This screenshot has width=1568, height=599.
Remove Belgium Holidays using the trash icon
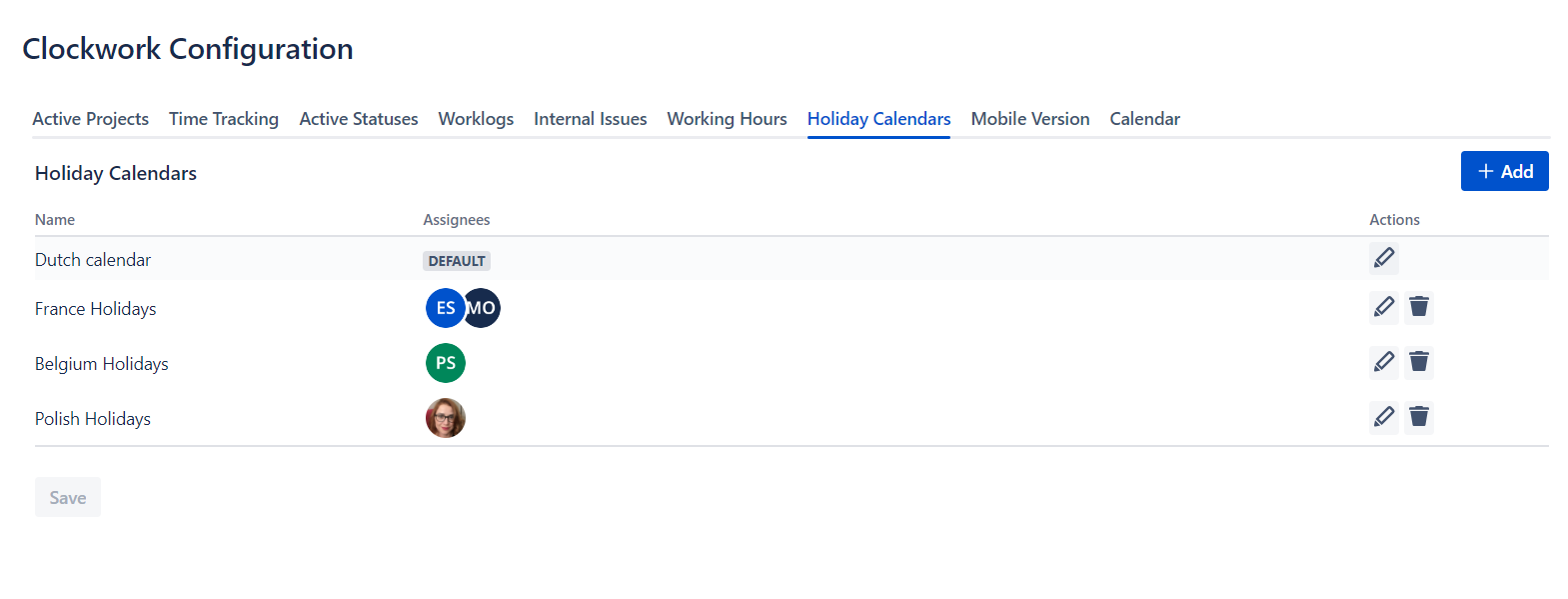point(1419,362)
